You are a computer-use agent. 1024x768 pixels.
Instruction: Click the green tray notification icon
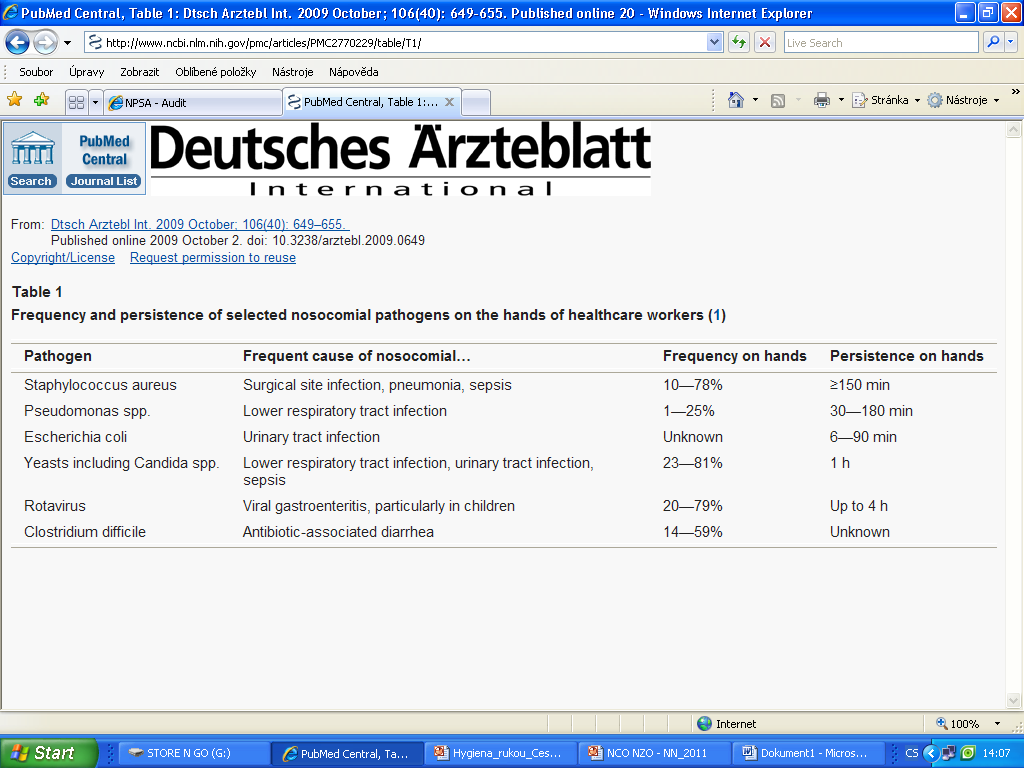(x=968, y=753)
